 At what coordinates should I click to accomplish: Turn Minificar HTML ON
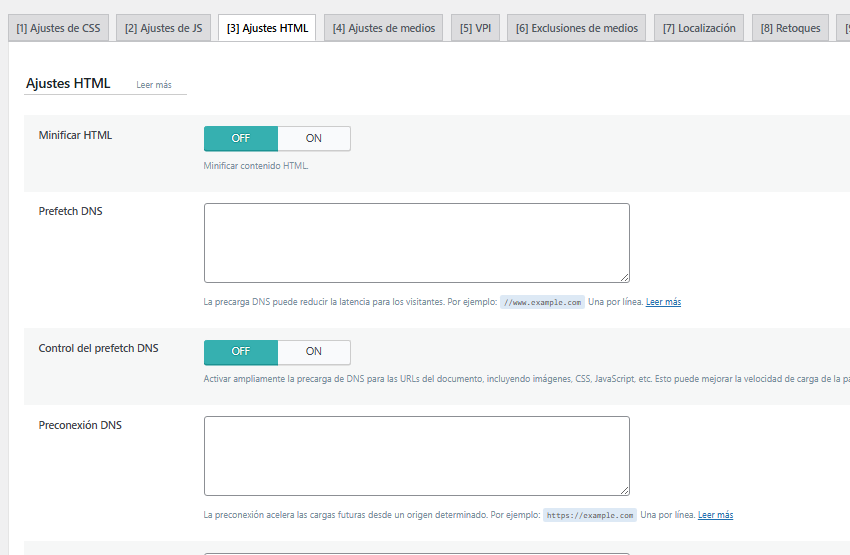pos(314,138)
